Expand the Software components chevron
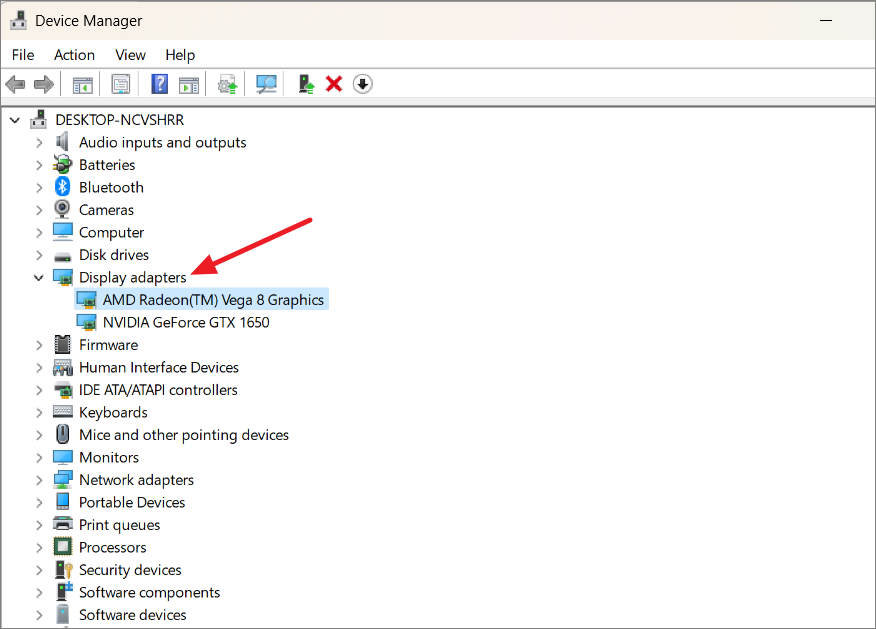 39,592
